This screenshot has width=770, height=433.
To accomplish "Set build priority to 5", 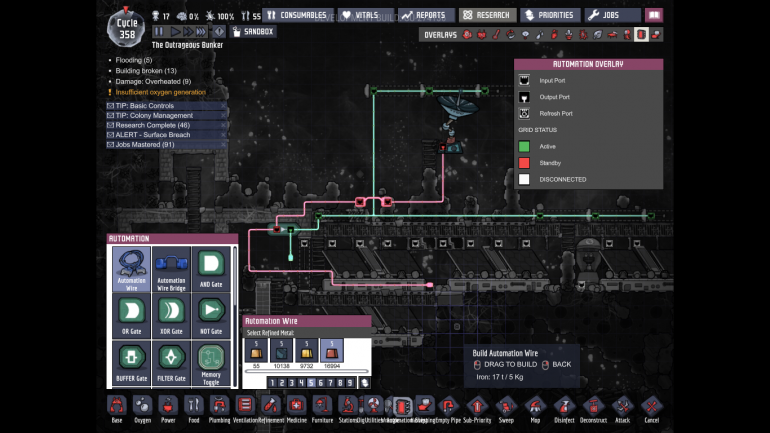I will (x=311, y=383).
